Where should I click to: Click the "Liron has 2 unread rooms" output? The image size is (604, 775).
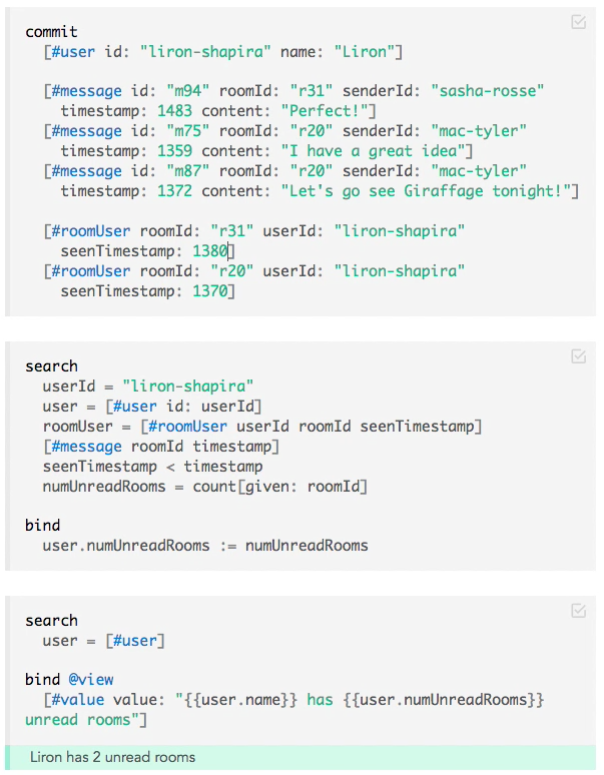112,757
